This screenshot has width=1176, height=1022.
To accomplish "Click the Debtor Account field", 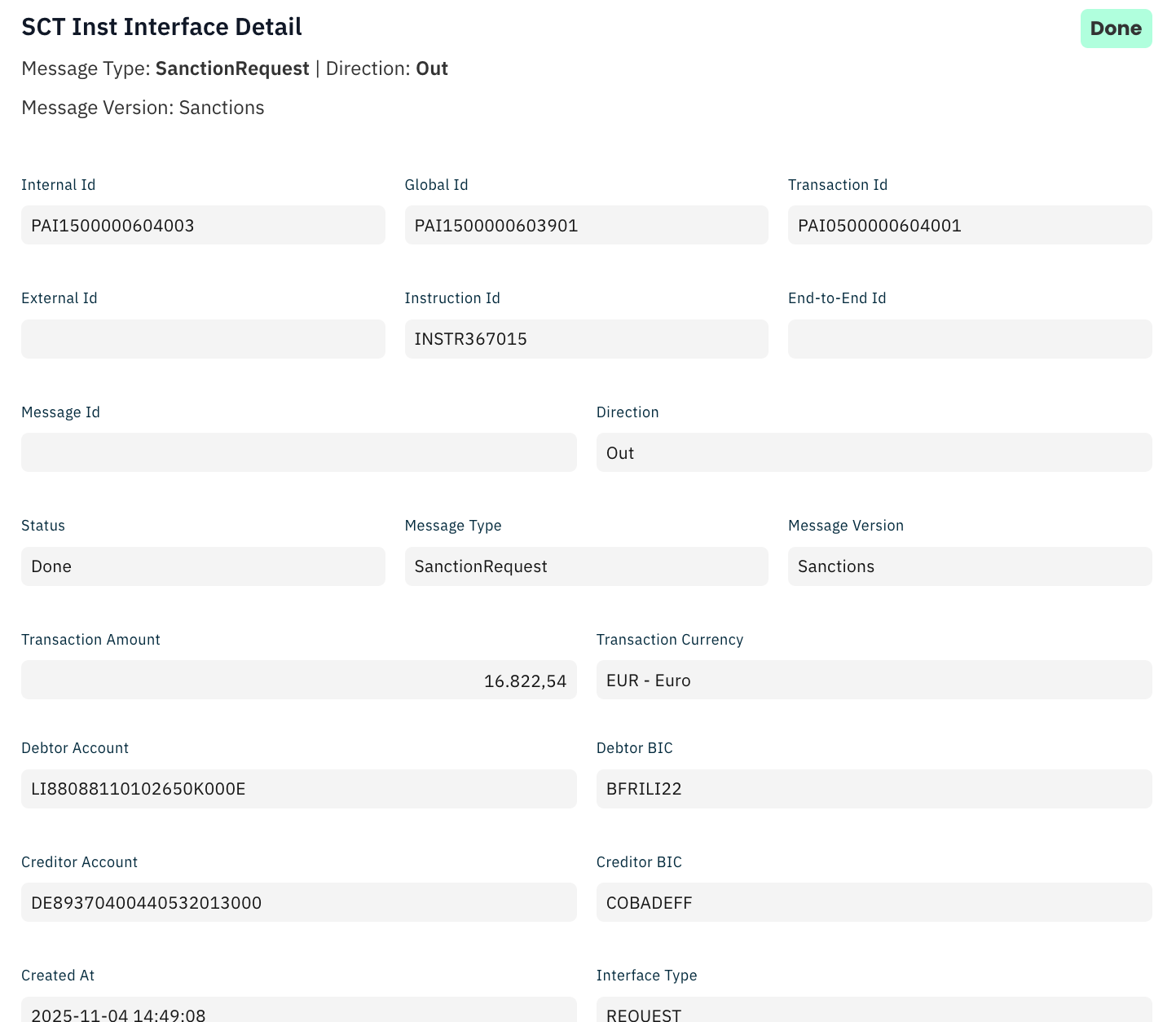I will [x=298, y=789].
